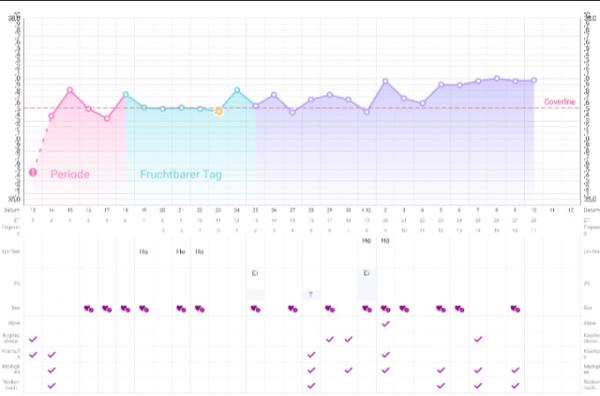This screenshot has width=600, height=396.
Task: Select the 'T' entry in the PS row
Action: [311, 294]
